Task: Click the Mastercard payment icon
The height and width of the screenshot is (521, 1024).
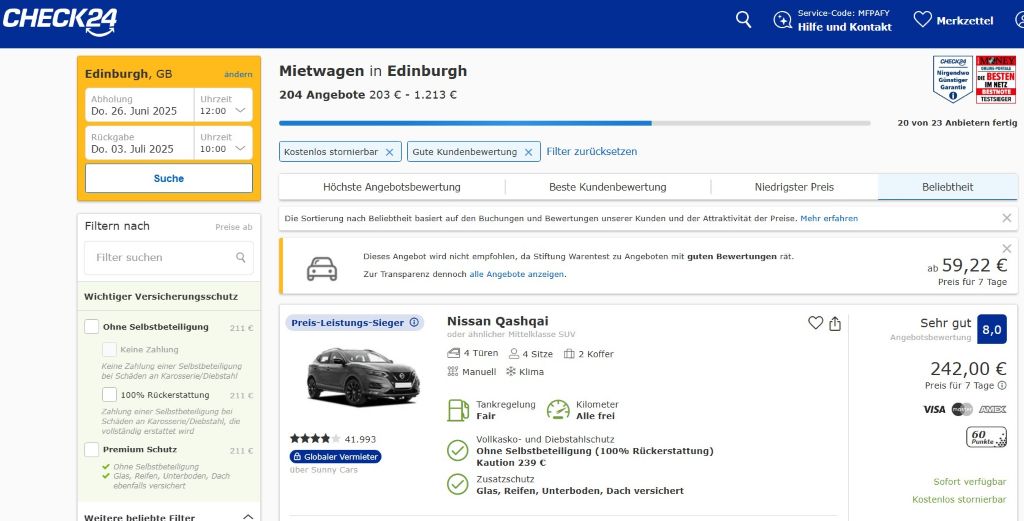Action: 962,409
